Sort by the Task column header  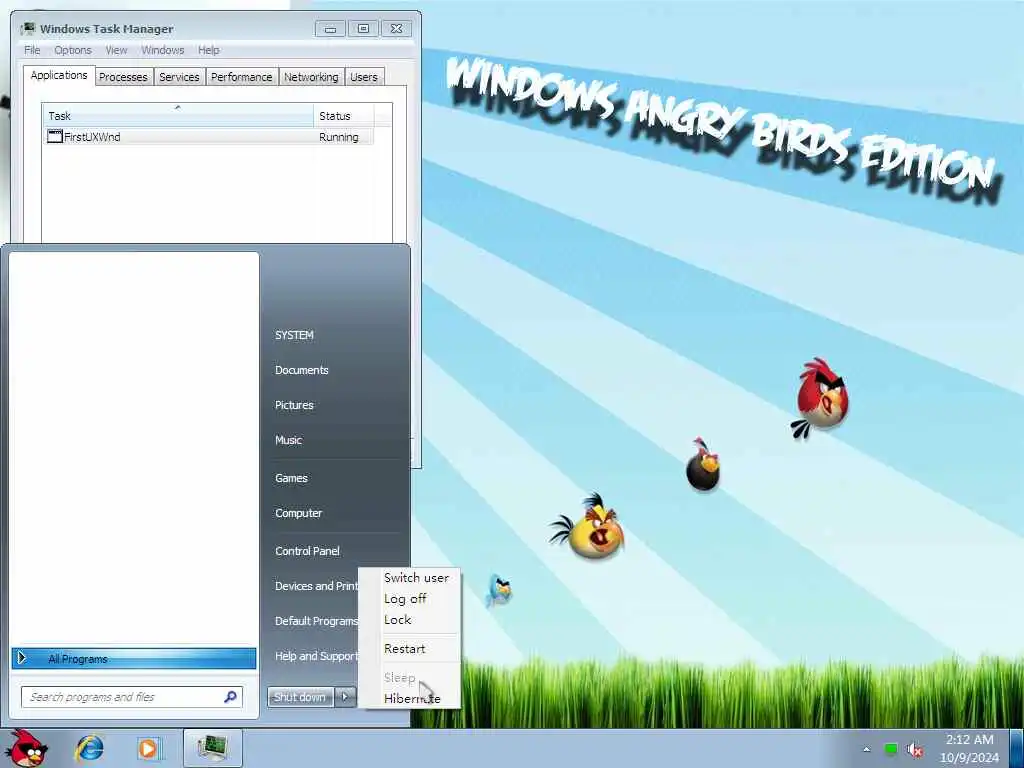(178, 116)
